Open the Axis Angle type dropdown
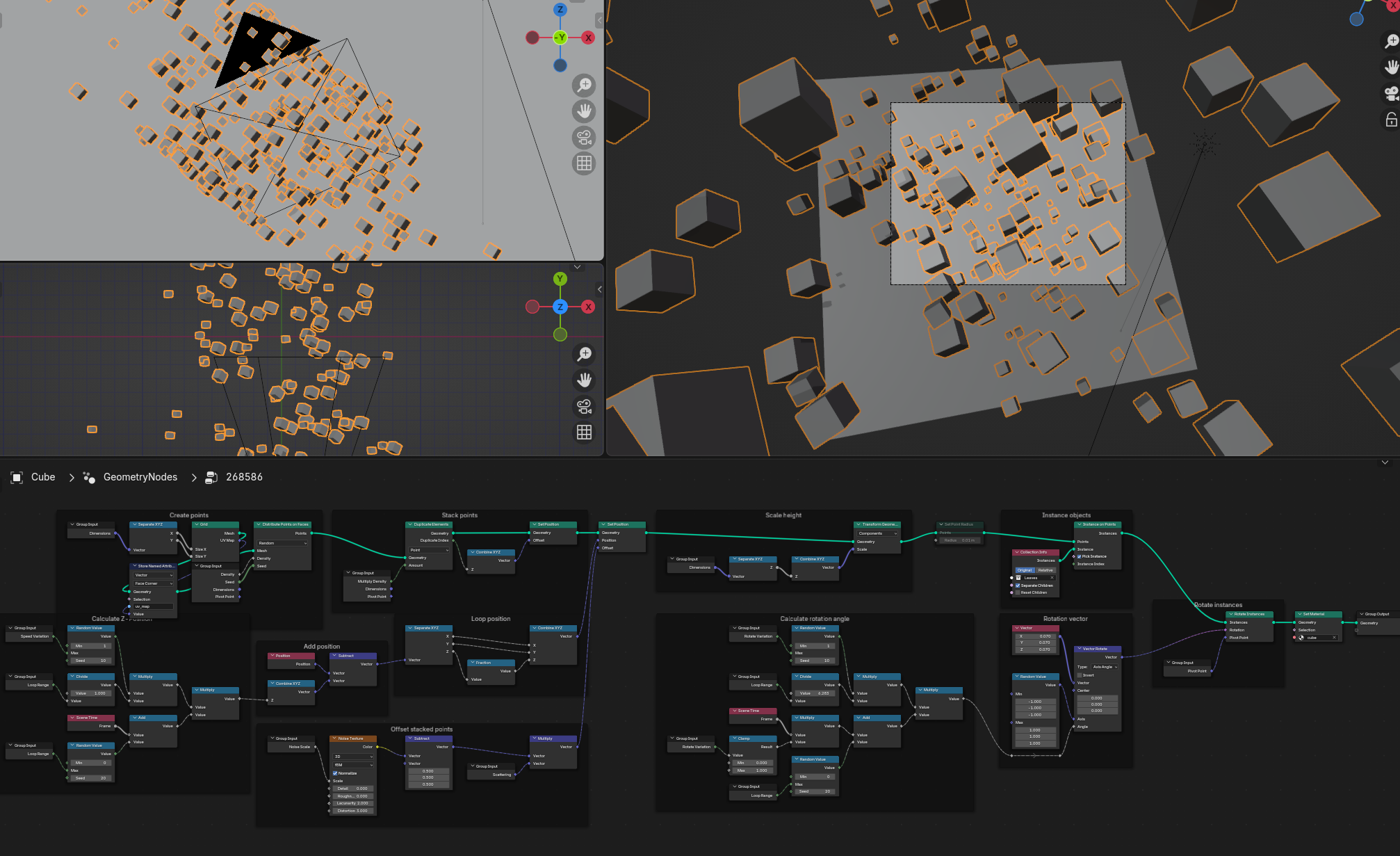1400x856 pixels. (1105, 667)
